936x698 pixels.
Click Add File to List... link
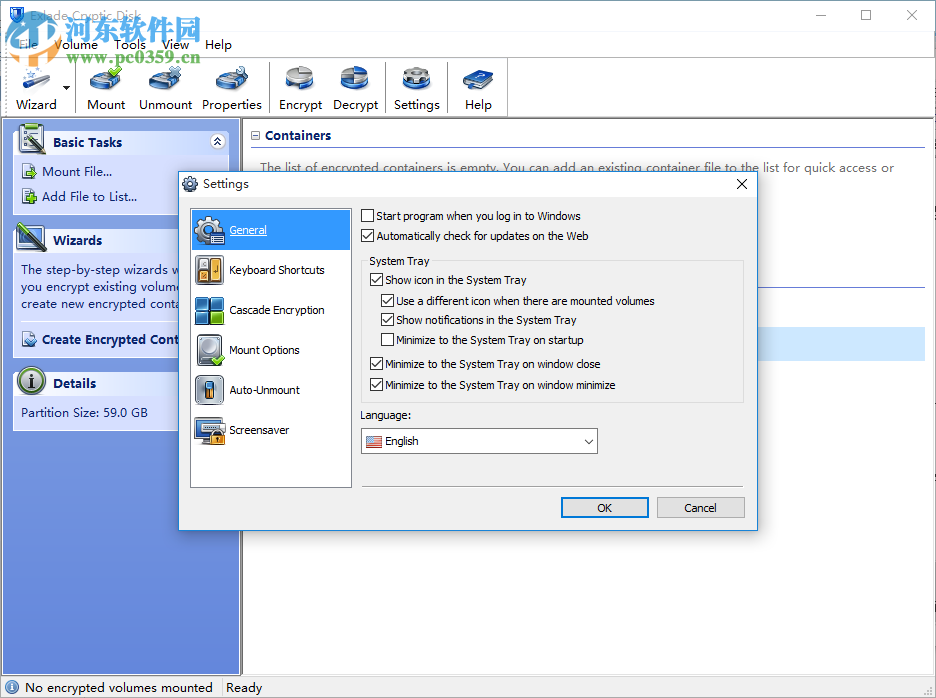(90, 196)
